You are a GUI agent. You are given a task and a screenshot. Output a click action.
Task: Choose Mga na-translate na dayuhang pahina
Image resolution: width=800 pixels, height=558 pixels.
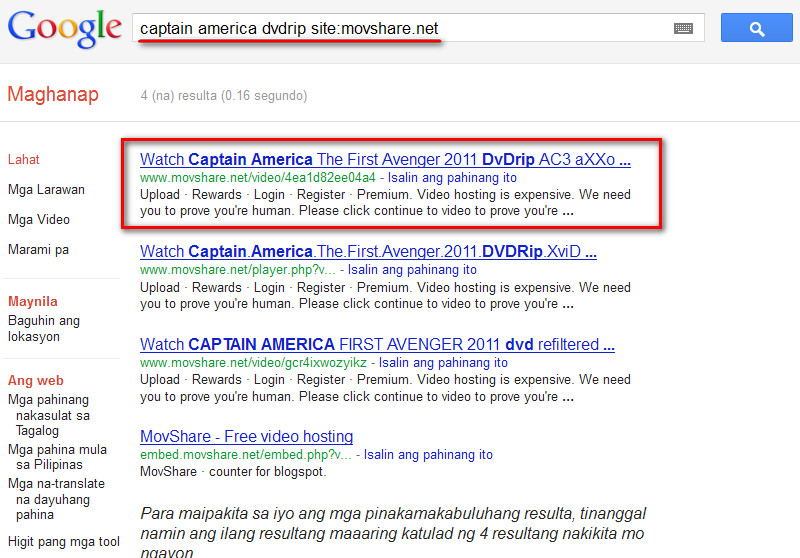tap(56, 499)
